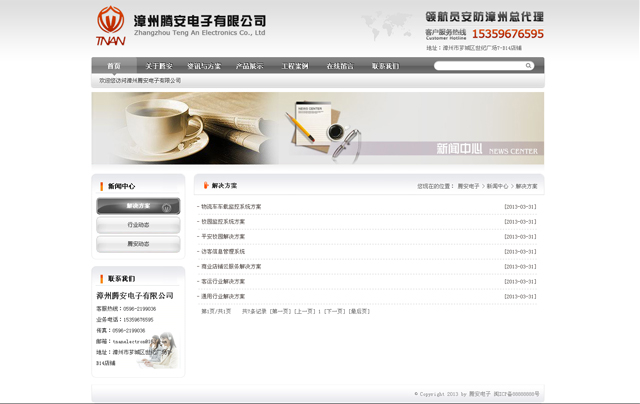Click the search magnifier icon
The image size is (640, 404).
coord(529,66)
